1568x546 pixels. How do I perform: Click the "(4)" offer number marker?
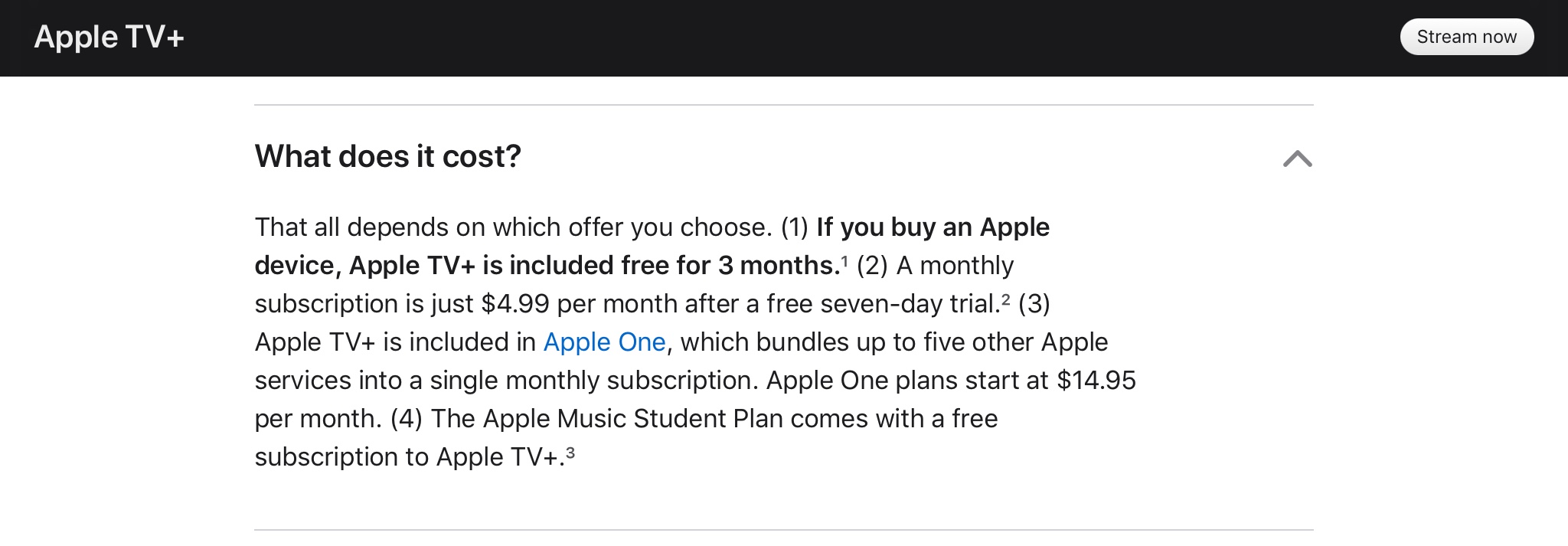pyautogui.click(x=407, y=419)
